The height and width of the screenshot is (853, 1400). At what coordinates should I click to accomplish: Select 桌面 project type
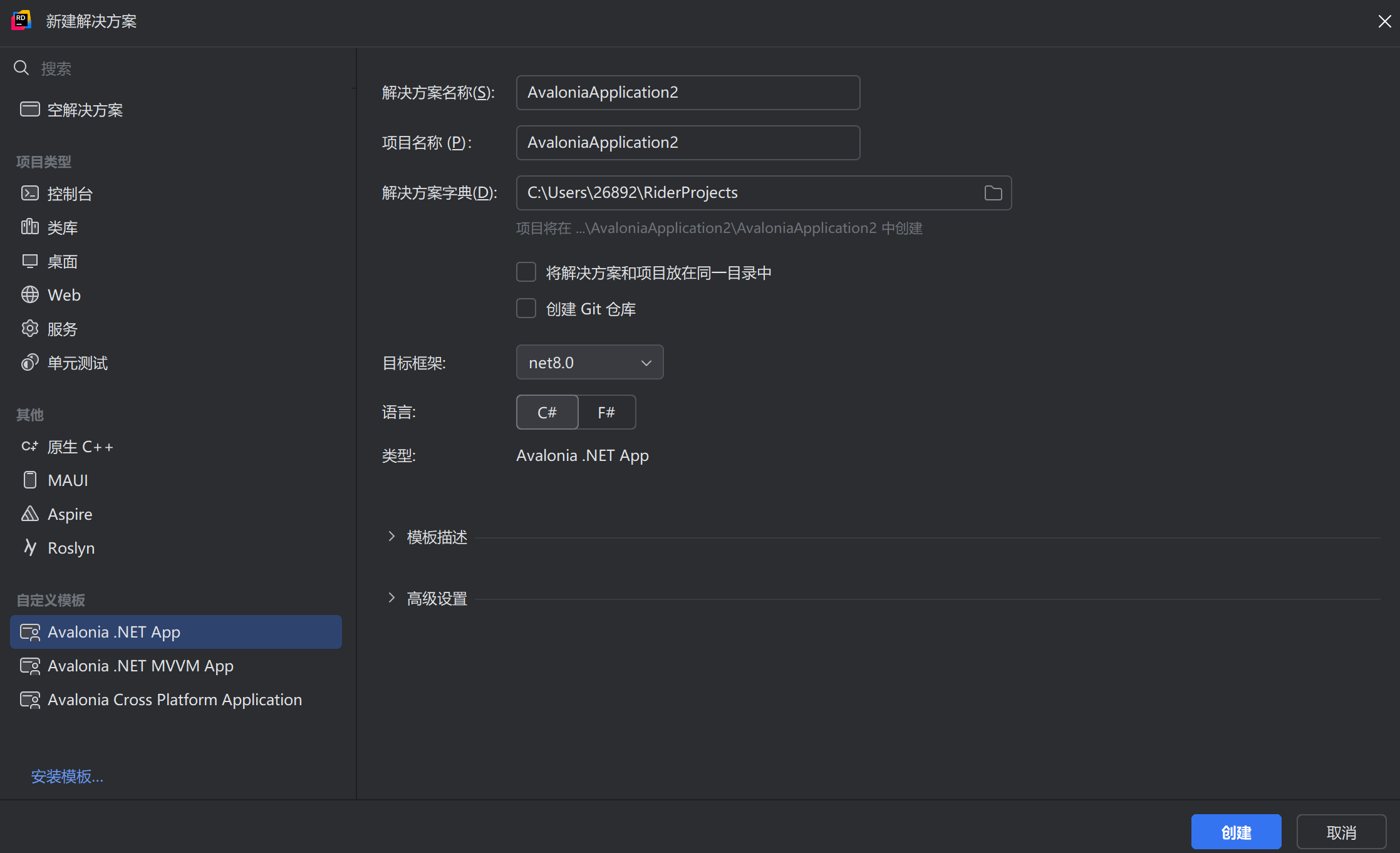(x=176, y=261)
